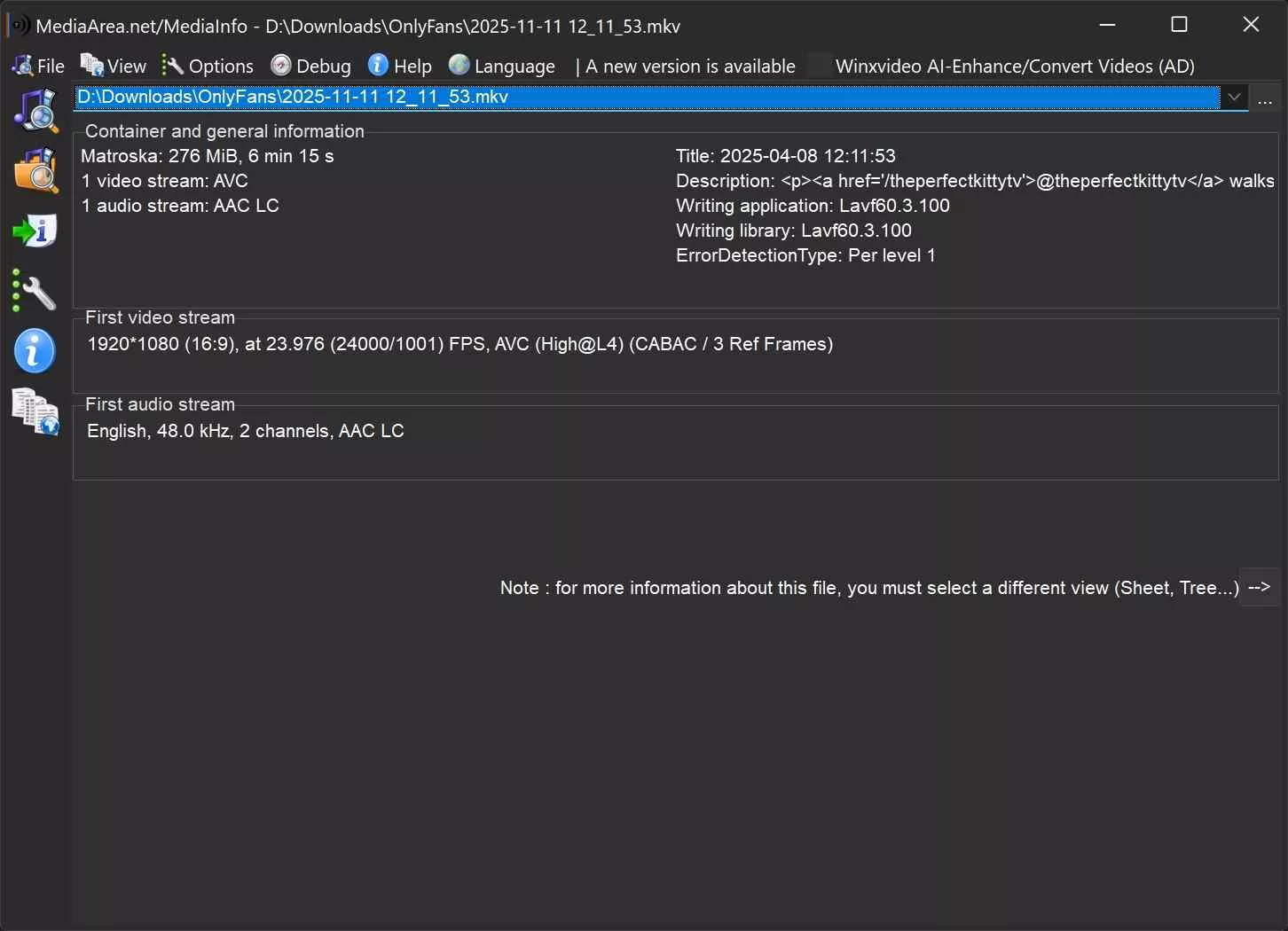
Task: Click the Export sidebar icon with green arrow
Action: tap(35, 231)
